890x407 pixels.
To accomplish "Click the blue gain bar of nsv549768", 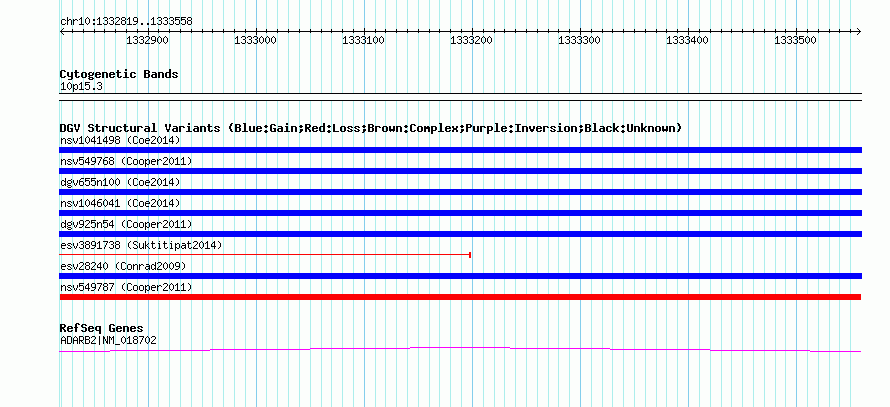I will 460,171.
